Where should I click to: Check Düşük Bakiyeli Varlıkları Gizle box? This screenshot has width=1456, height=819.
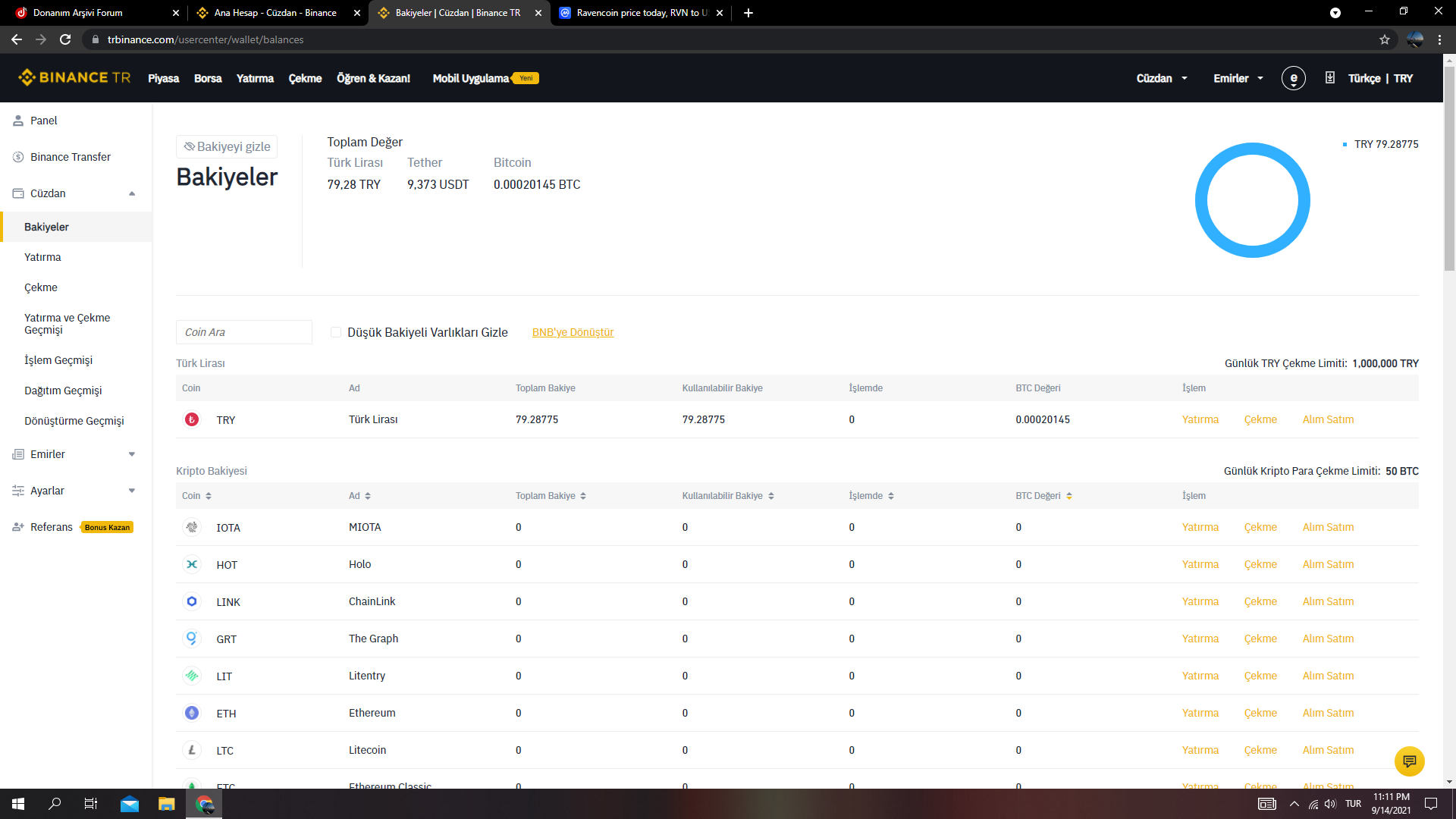click(x=336, y=332)
